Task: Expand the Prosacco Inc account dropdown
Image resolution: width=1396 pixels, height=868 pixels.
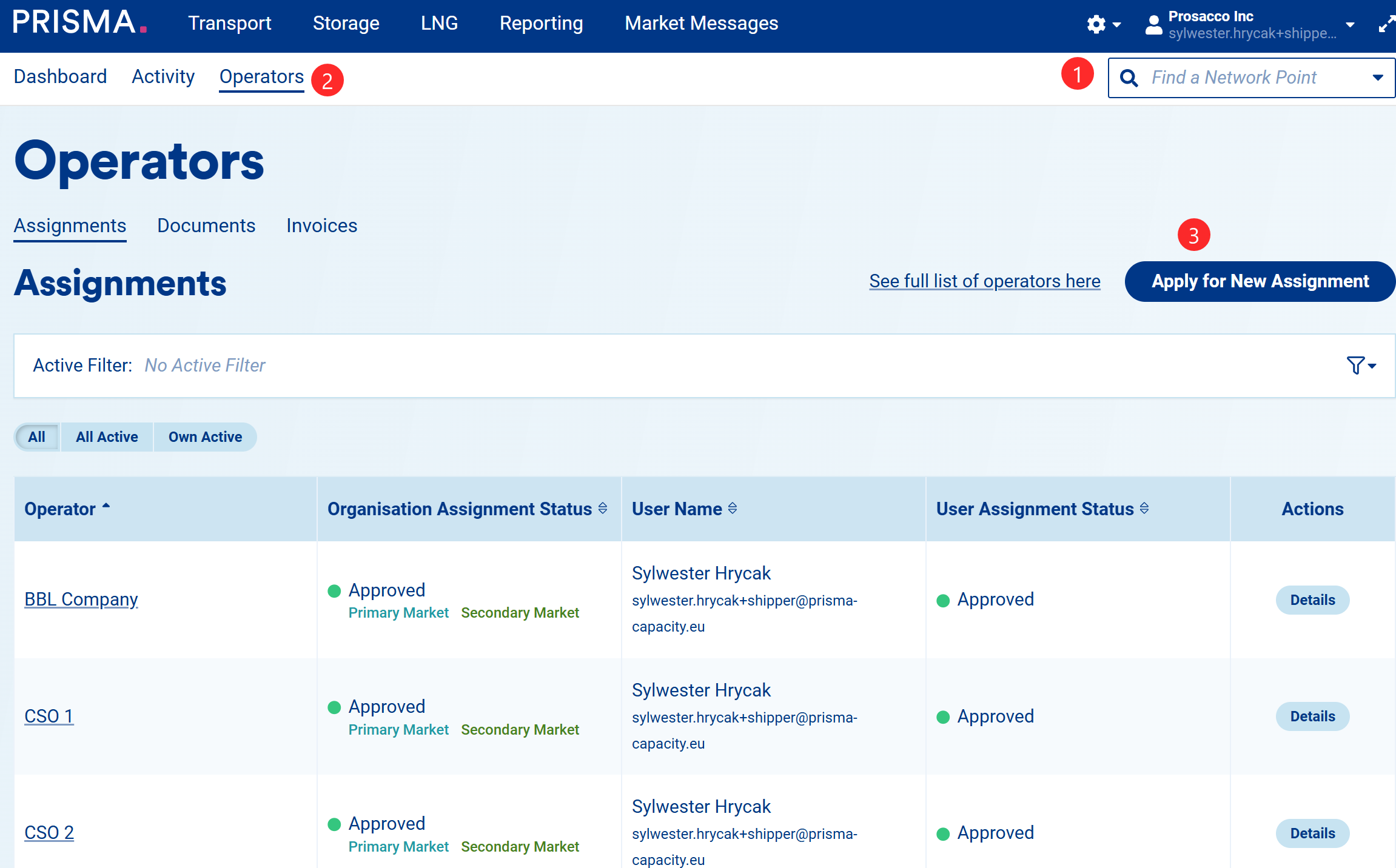Action: click(x=1351, y=25)
